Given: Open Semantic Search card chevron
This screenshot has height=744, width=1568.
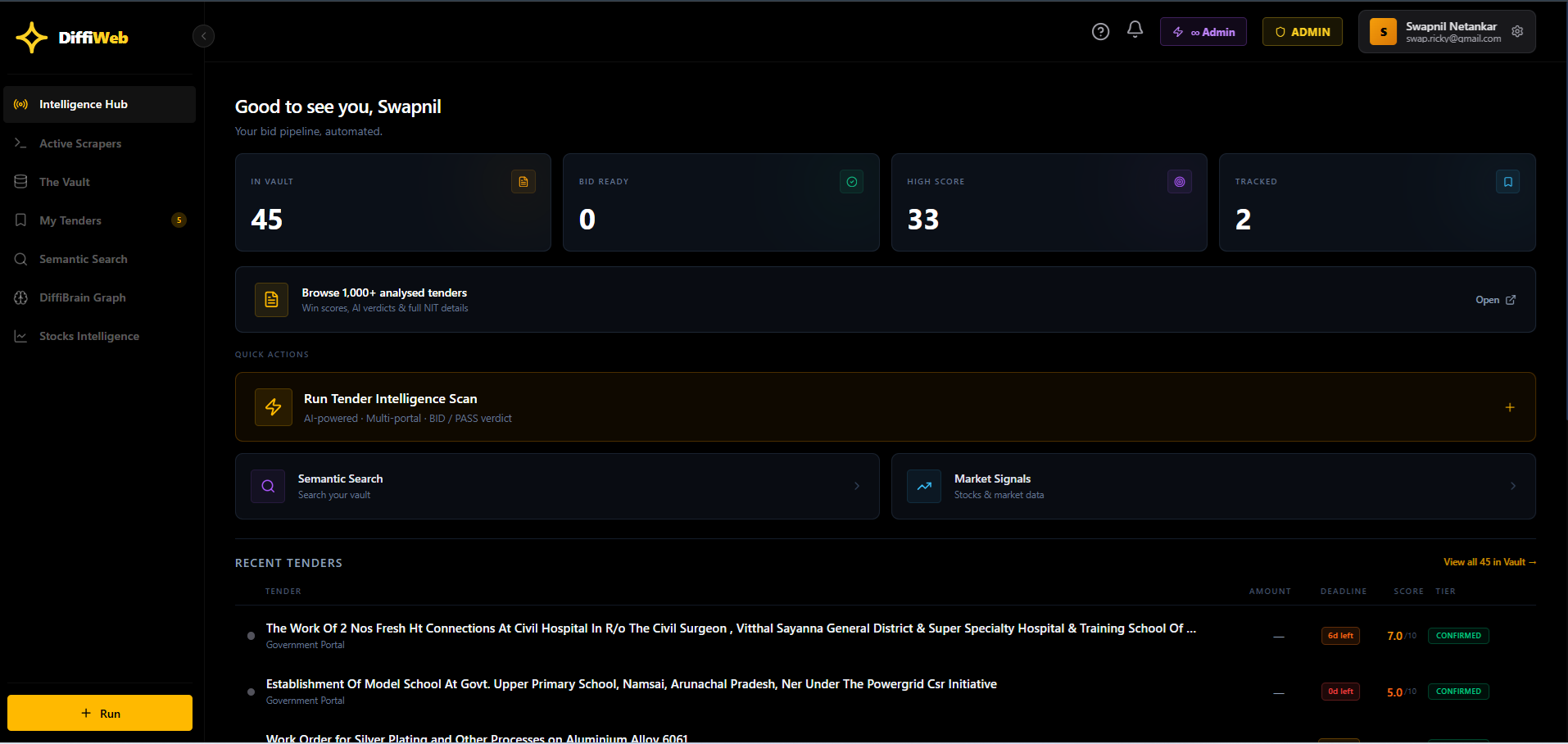Looking at the screenshot, I should pos(857,486).
